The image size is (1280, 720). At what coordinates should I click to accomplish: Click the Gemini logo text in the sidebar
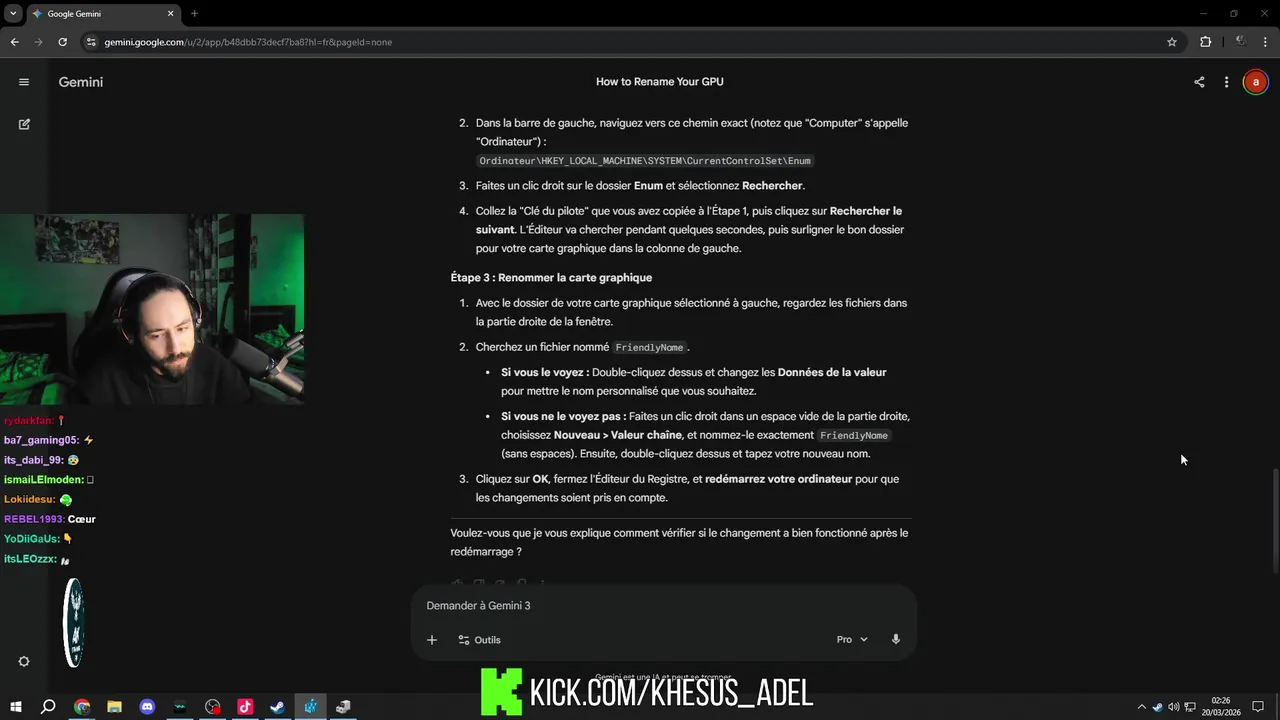[x=81, y=82]
